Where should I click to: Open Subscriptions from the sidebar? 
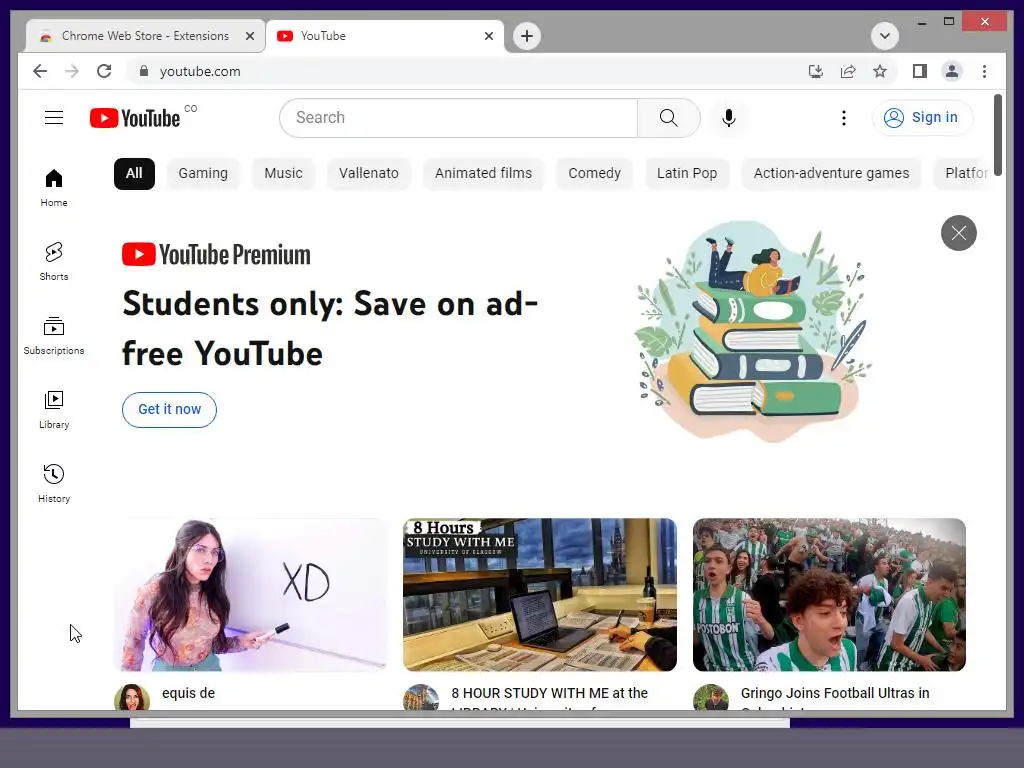coord(54,336)
